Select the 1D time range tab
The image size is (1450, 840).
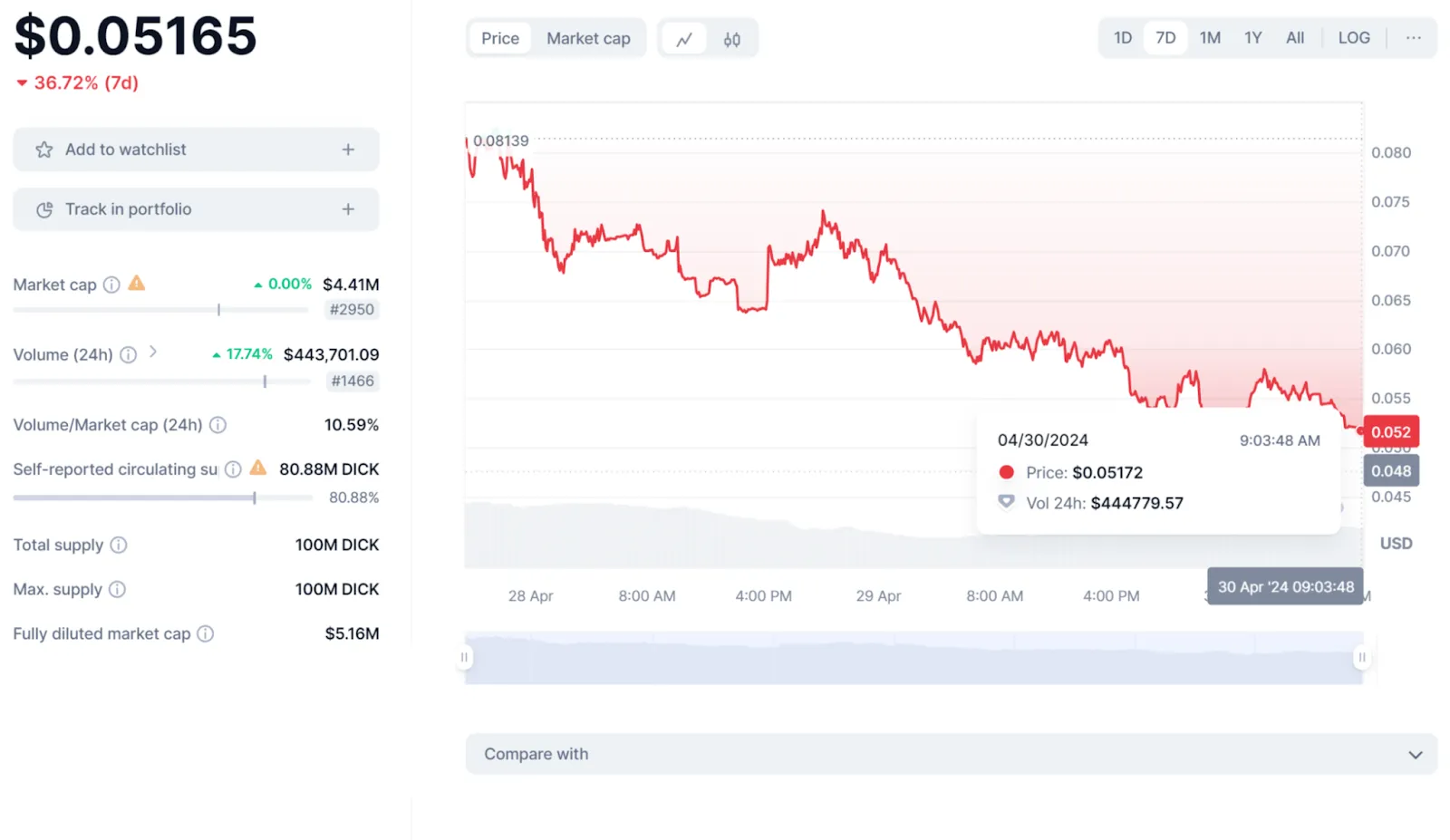point(1123,38)
